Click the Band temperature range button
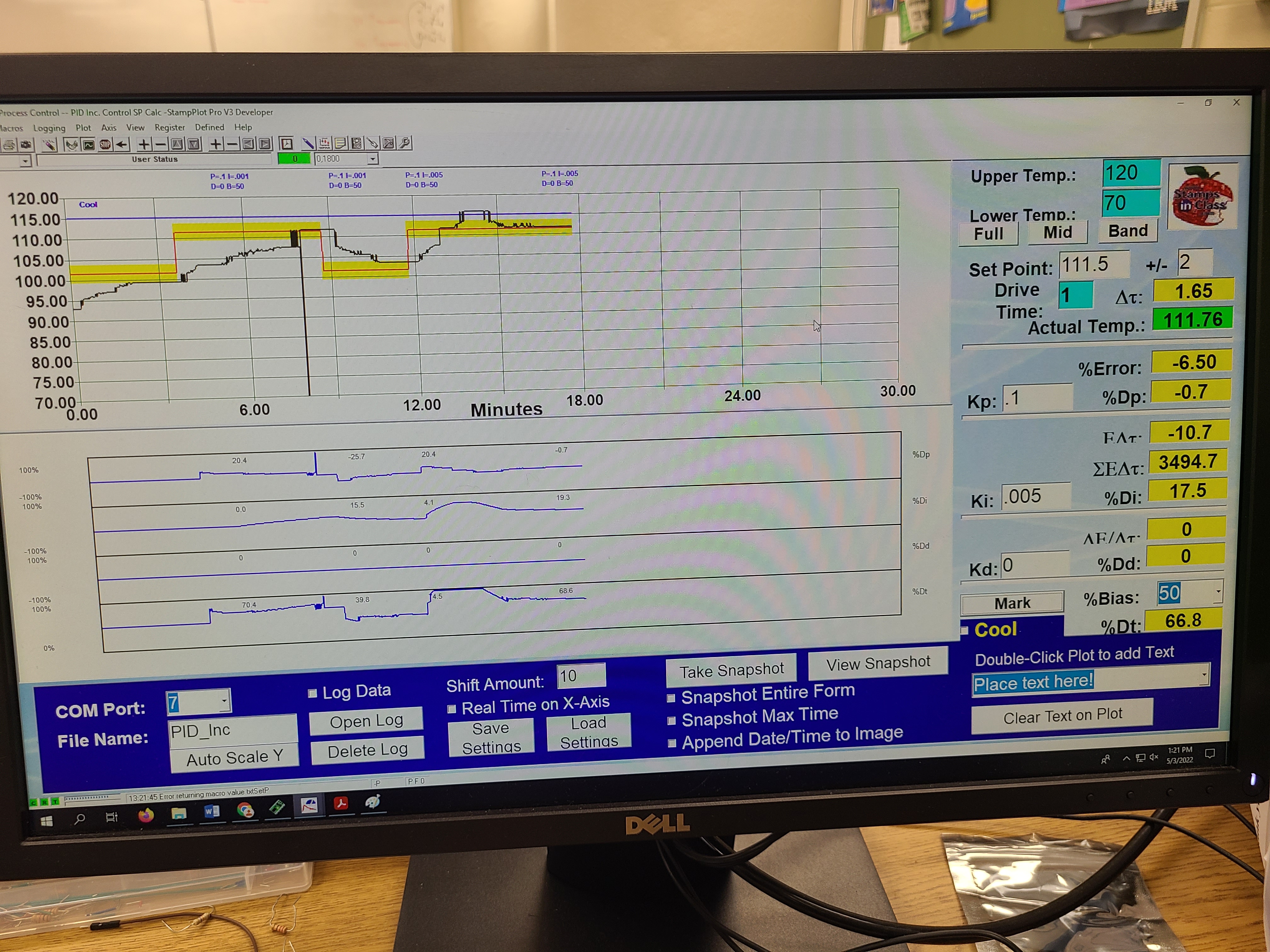 tap(1128, 231)
